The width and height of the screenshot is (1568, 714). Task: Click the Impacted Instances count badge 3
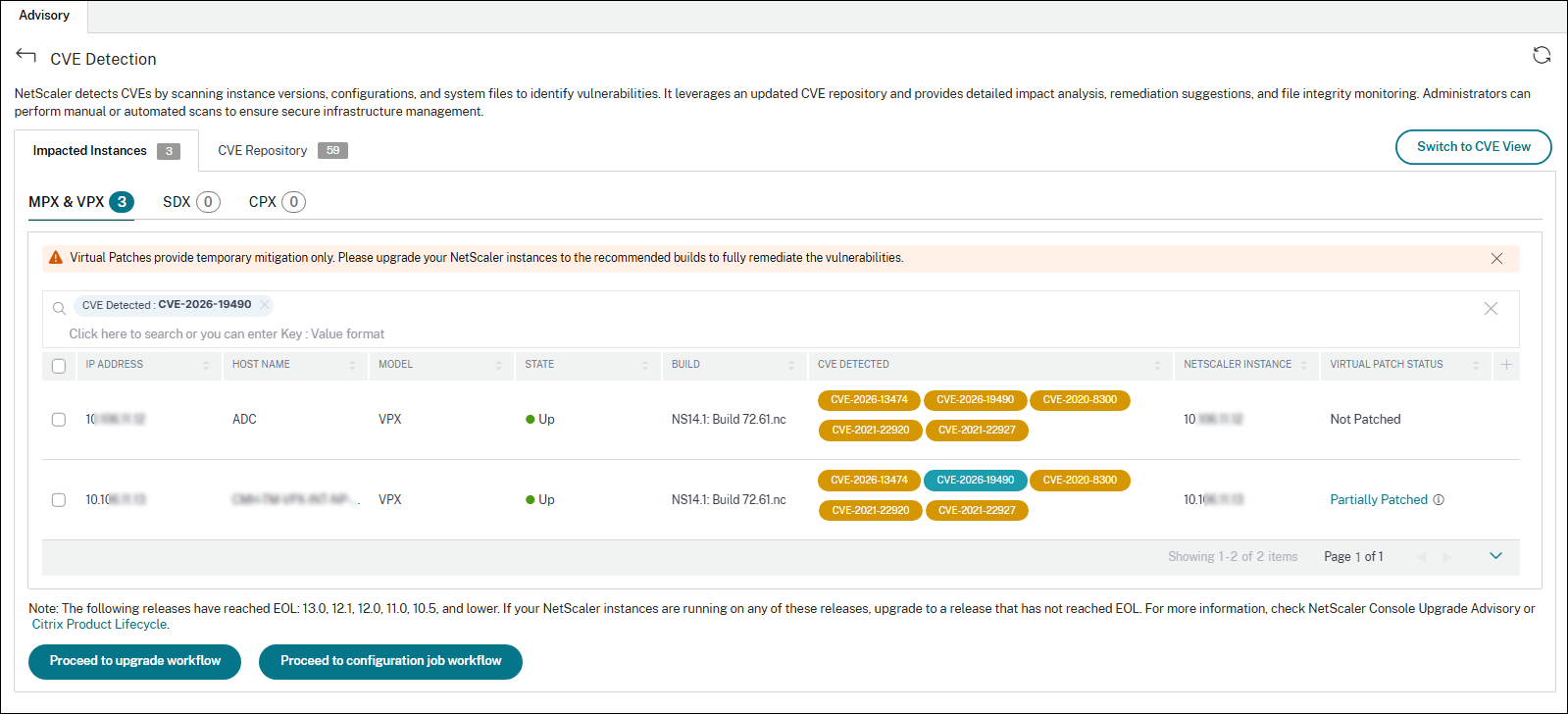click(x=169, y=151)
